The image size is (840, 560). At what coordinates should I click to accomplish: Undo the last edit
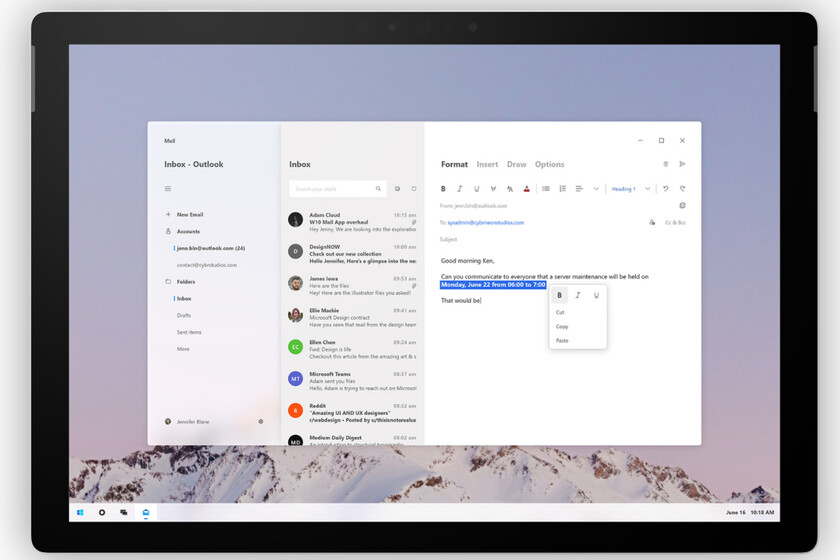(665, 189)
